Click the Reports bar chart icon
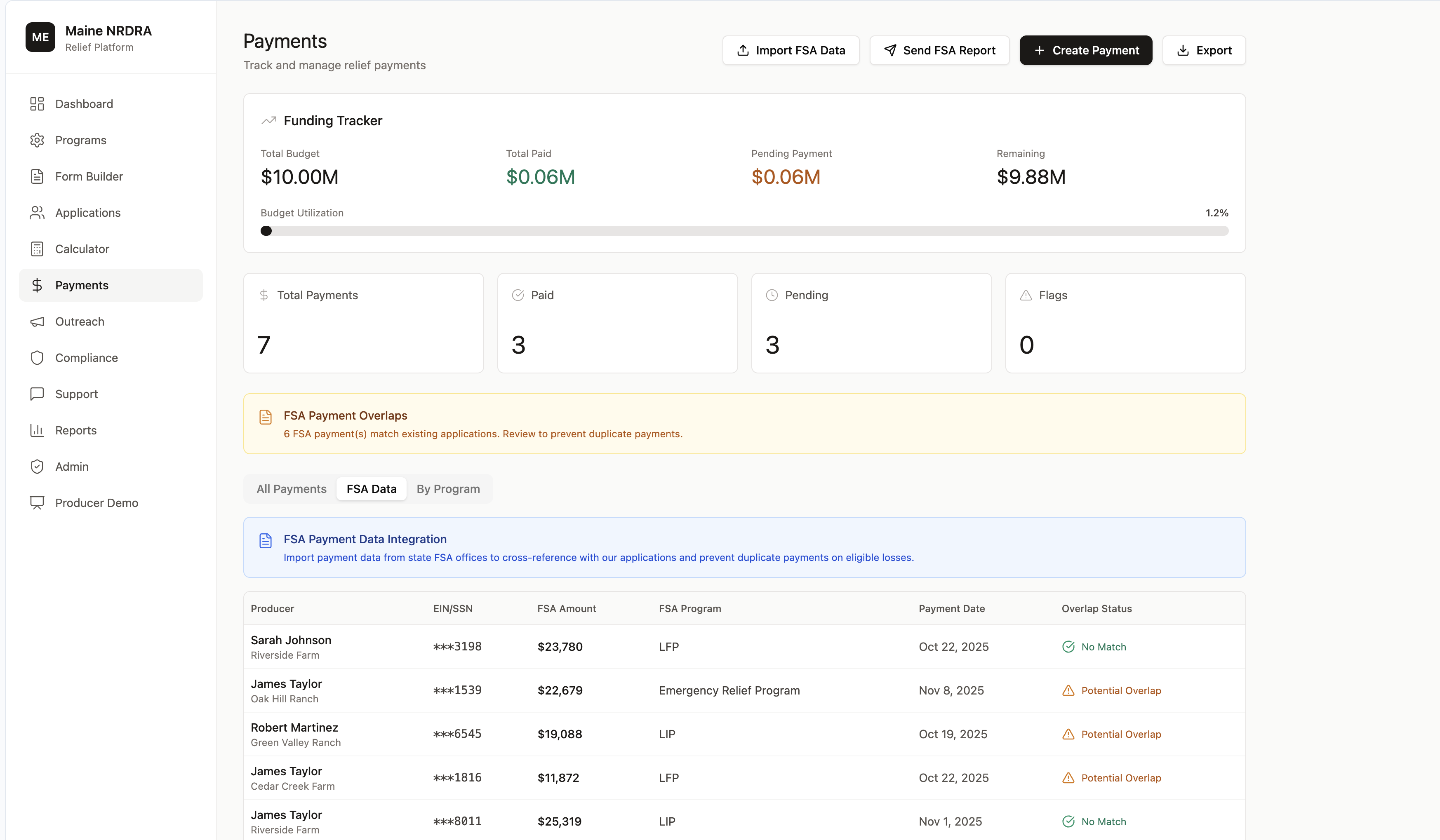Image resolution: width=1440 pixels, height=840 pixels. 37,430
